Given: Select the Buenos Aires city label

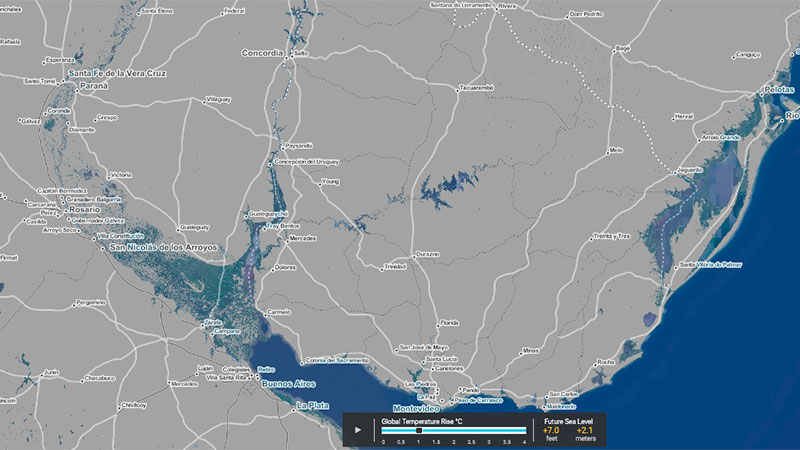Looking at the screenshot, I should (289, 384).
